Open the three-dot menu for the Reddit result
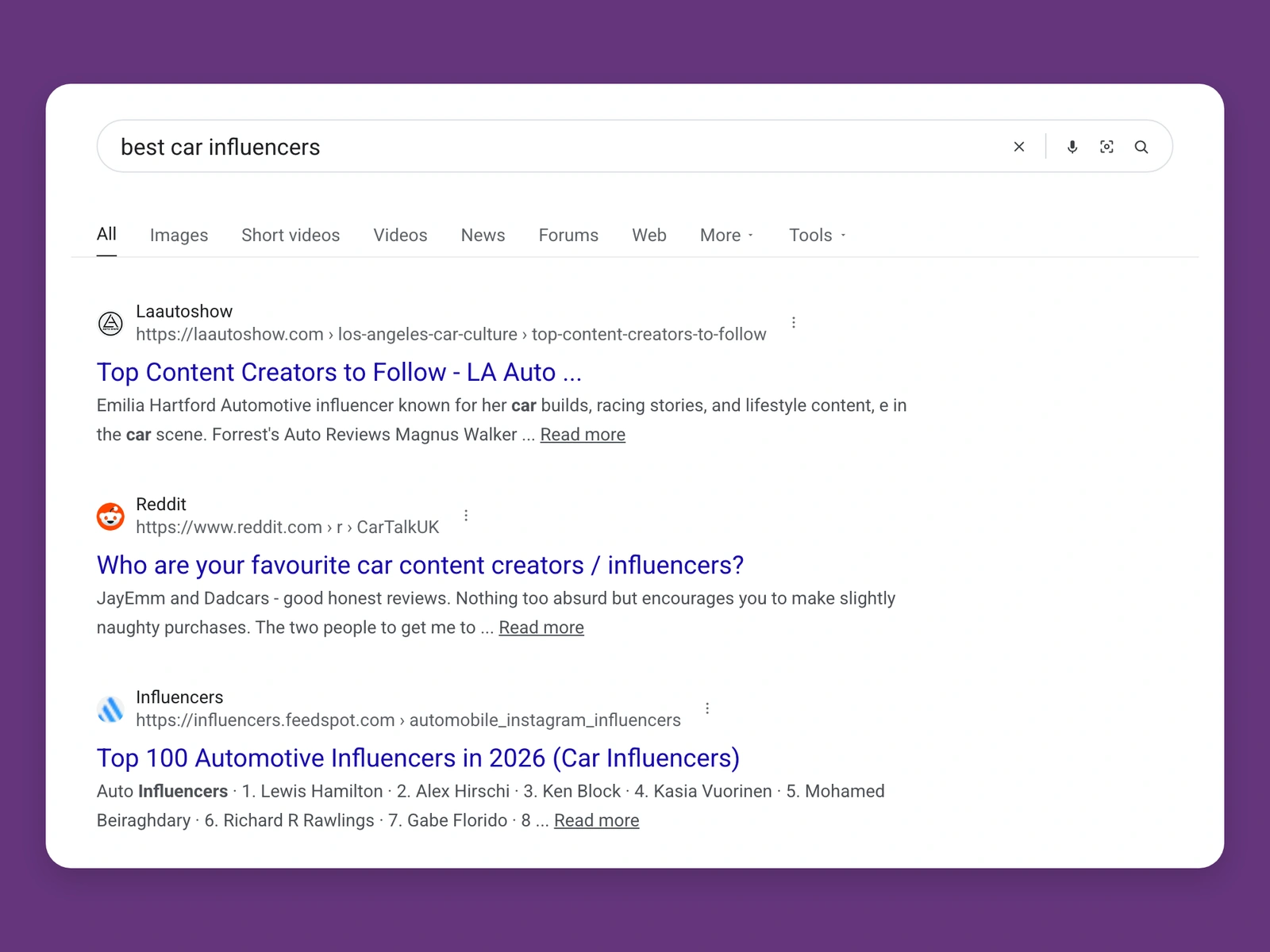The height and width of the screenshot is (952, 1270). [466, 516]
